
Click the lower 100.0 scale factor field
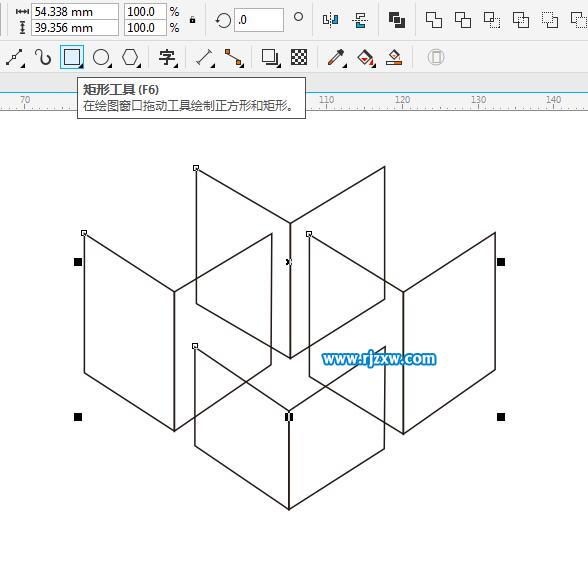(145, 28)
